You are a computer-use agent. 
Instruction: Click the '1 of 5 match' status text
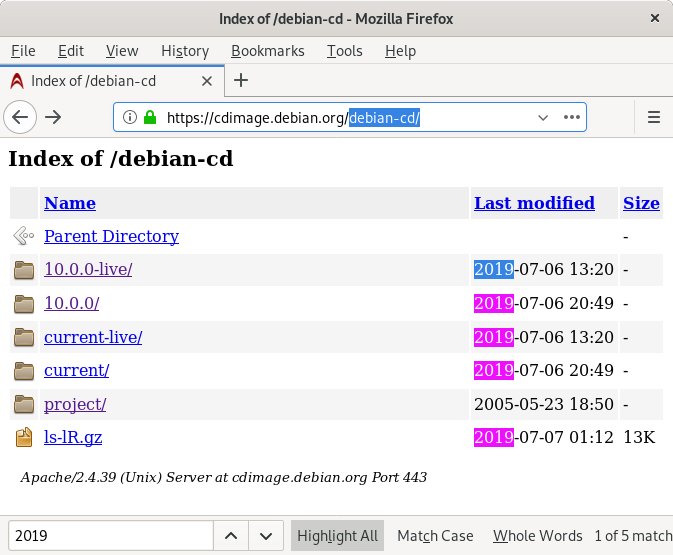click(634, 536)
